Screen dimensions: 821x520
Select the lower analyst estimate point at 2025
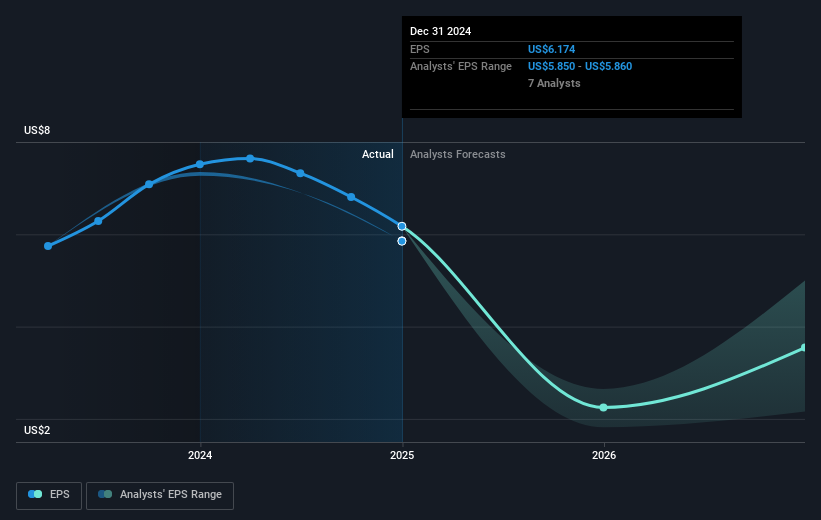[x=402, y=241]
